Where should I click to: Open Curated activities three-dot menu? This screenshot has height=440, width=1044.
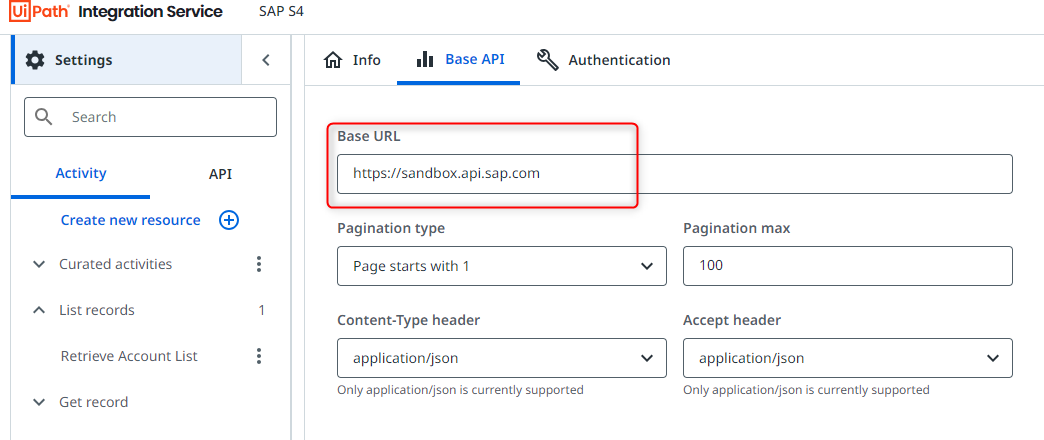pyautogui.click(x=259, y=264)
